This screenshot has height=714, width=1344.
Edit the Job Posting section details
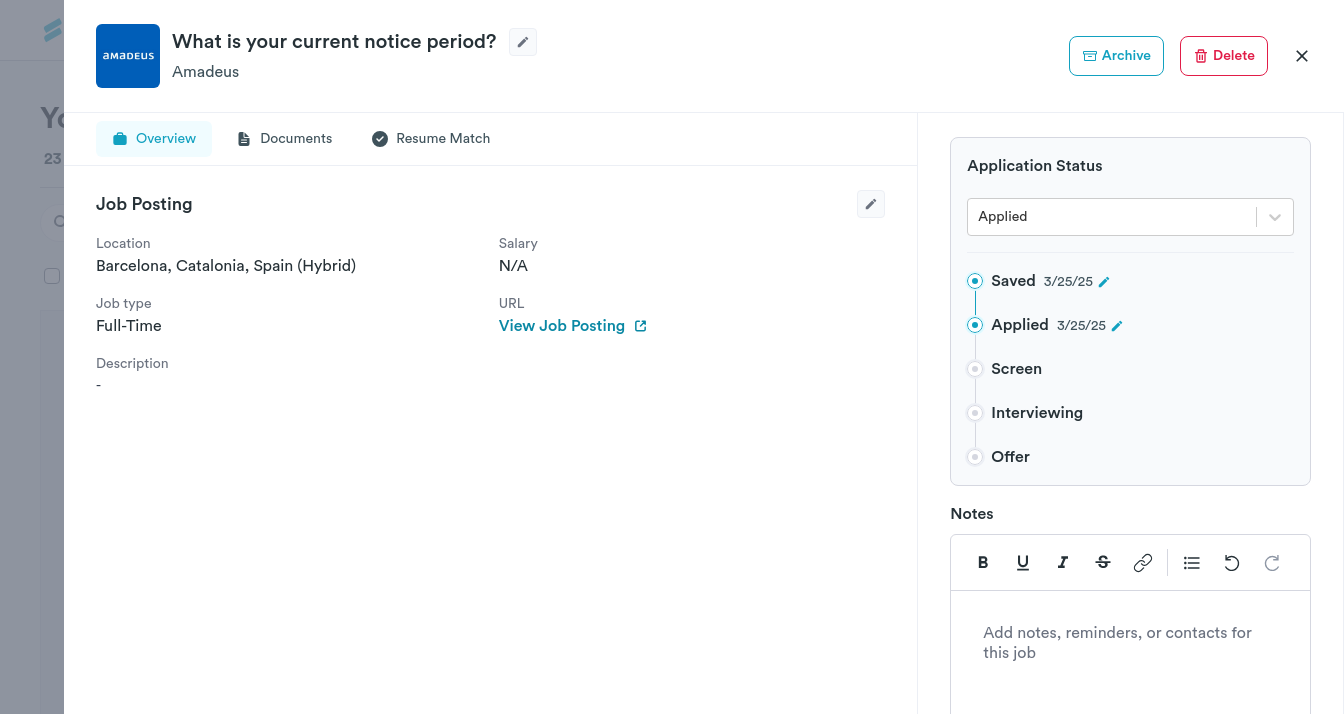coord(871,204)
